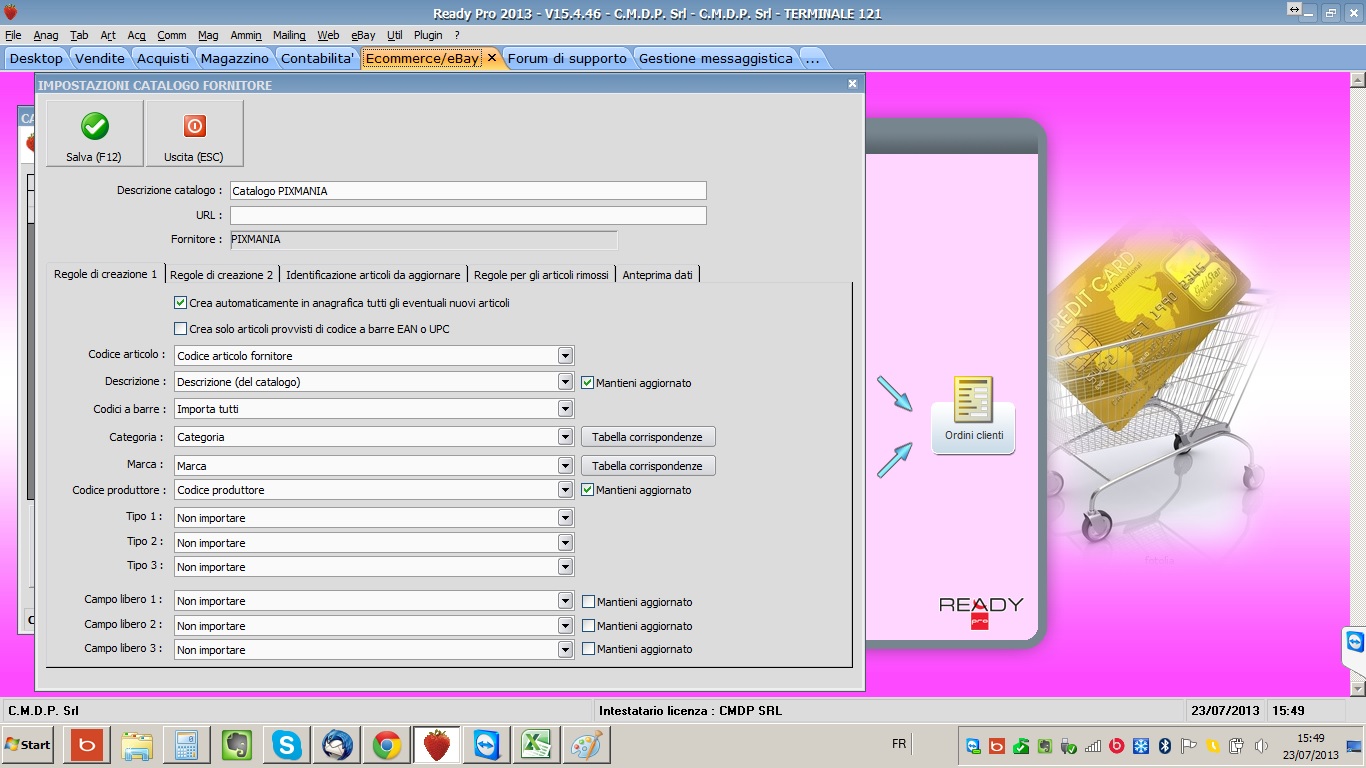Click Tabella corrispondenze beside Categoria

(648, 437)
